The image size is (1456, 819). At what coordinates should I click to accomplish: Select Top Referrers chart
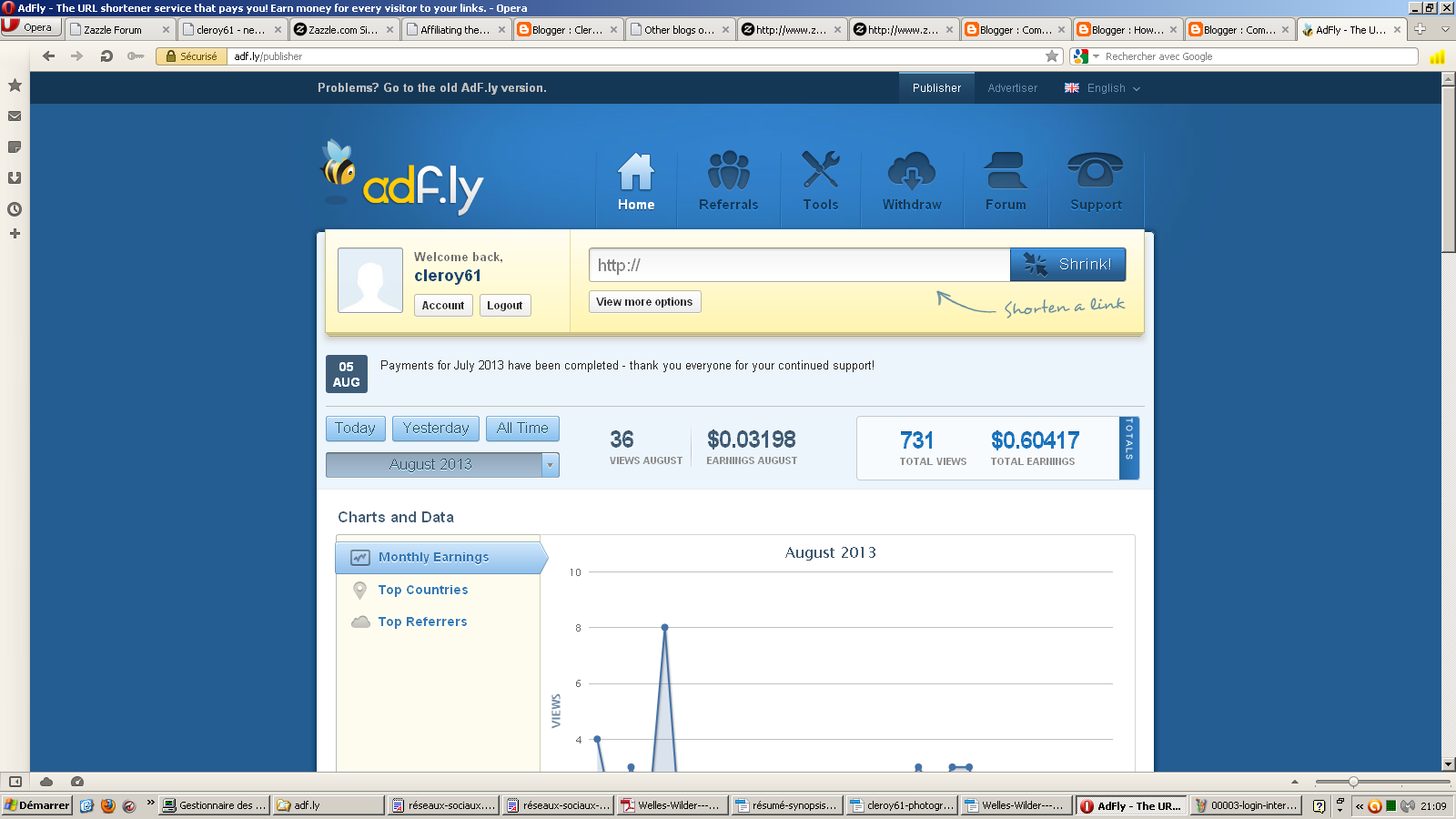pyautogui.click(x=422, y=622)
